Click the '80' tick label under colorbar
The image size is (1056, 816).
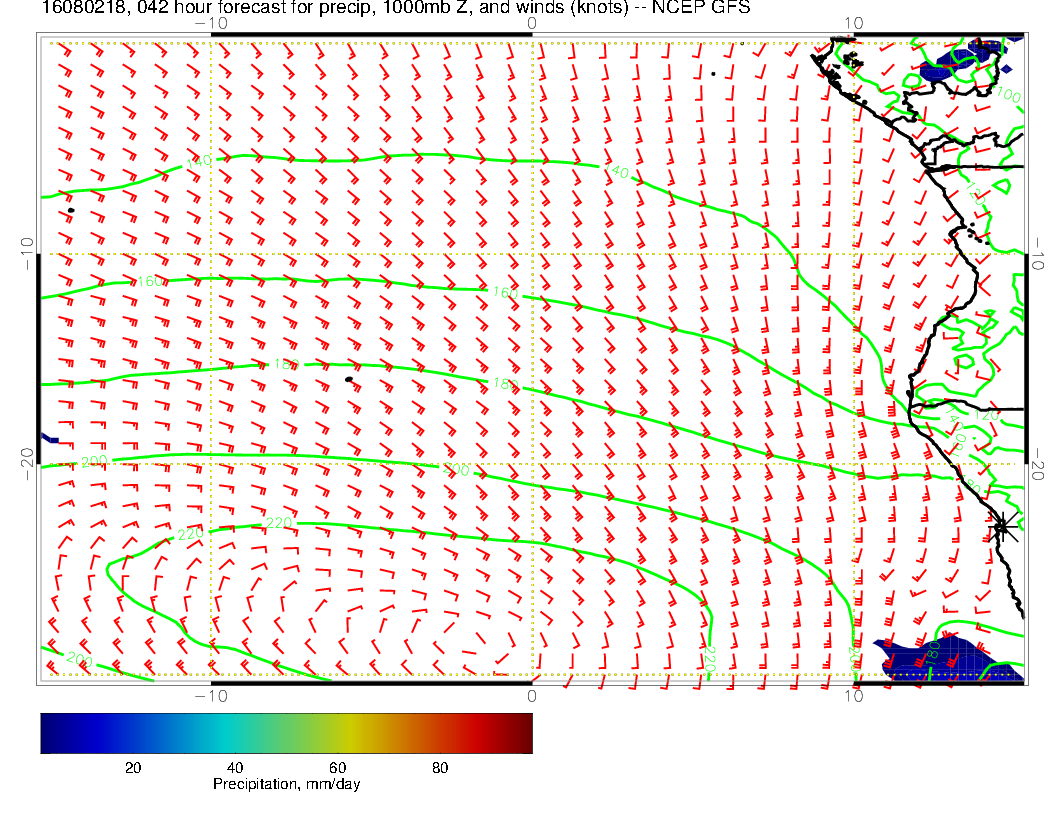pyautogui.click(x=440, y=768)
